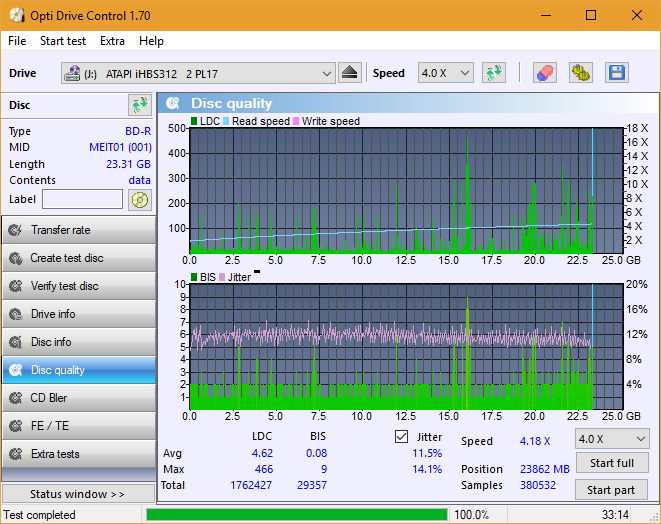The height and width of the screenshot is (524, 661).
Task: Click the Start part button
Action: pyautogui.click(x=612, y=490)
